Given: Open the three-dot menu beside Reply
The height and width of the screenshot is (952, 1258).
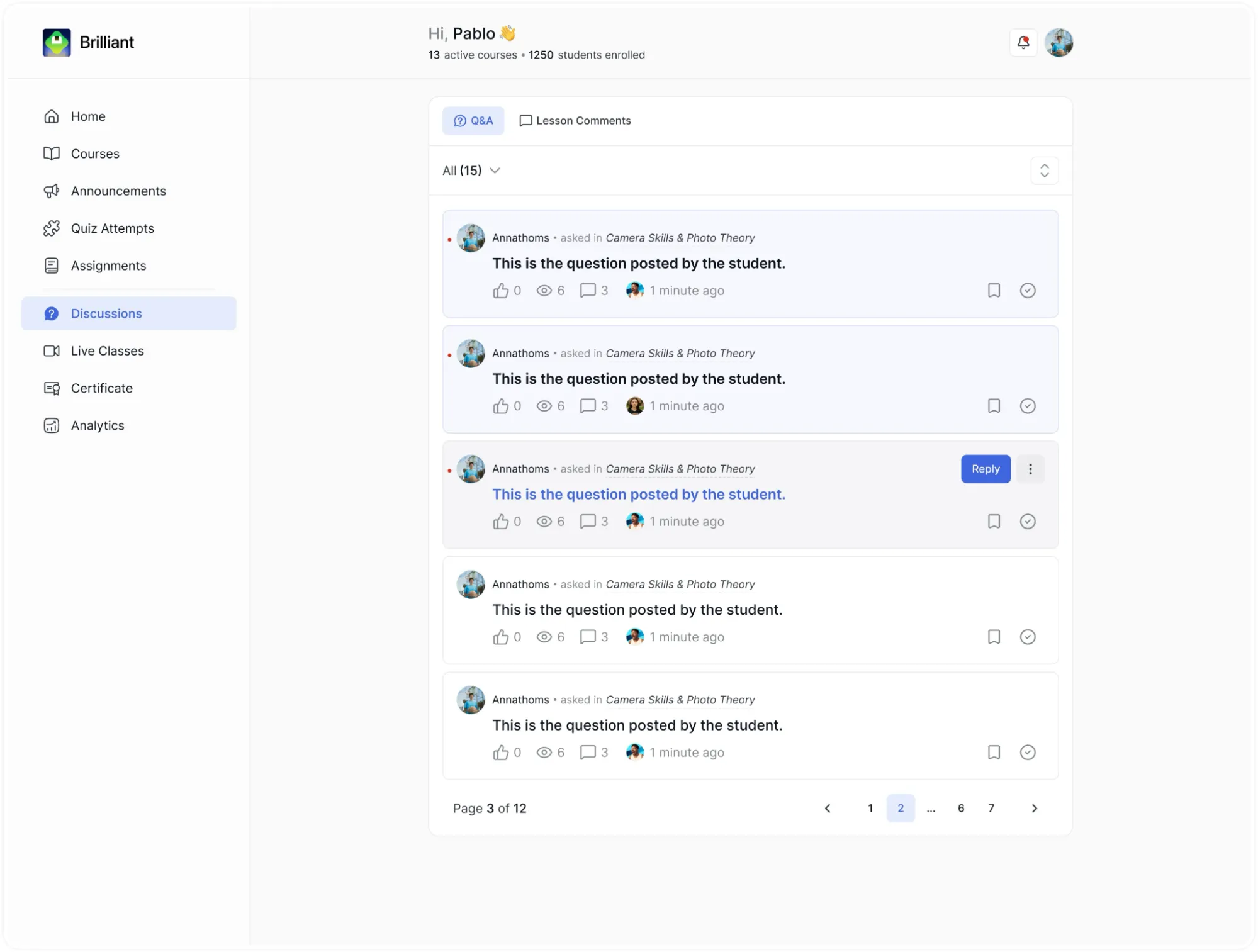Looking at the screenshot, I should 1030,469.
